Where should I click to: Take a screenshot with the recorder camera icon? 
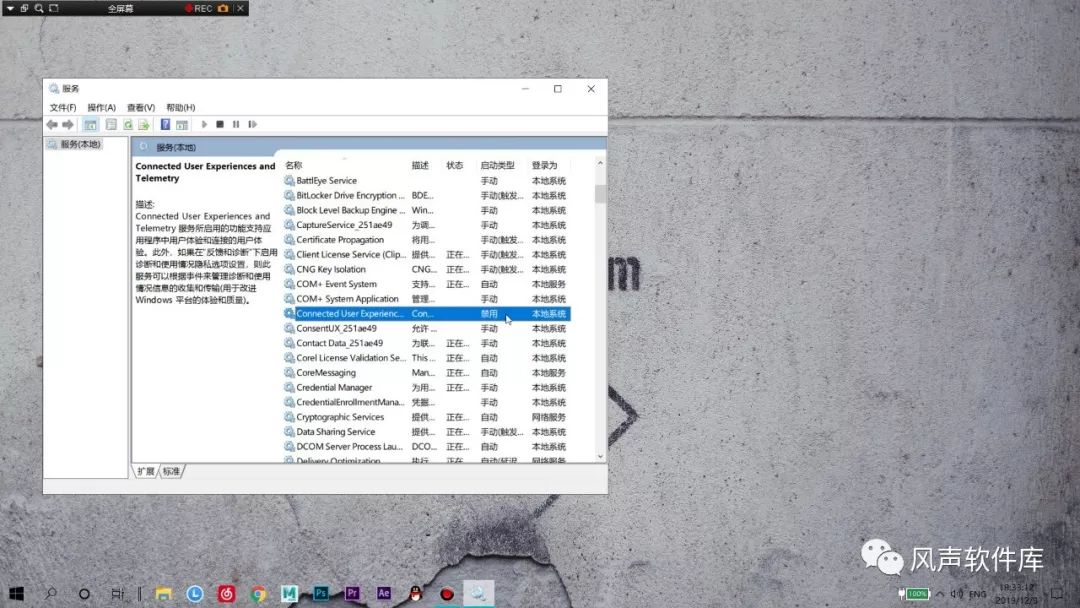pyautogui.click(x=222, y=9)
